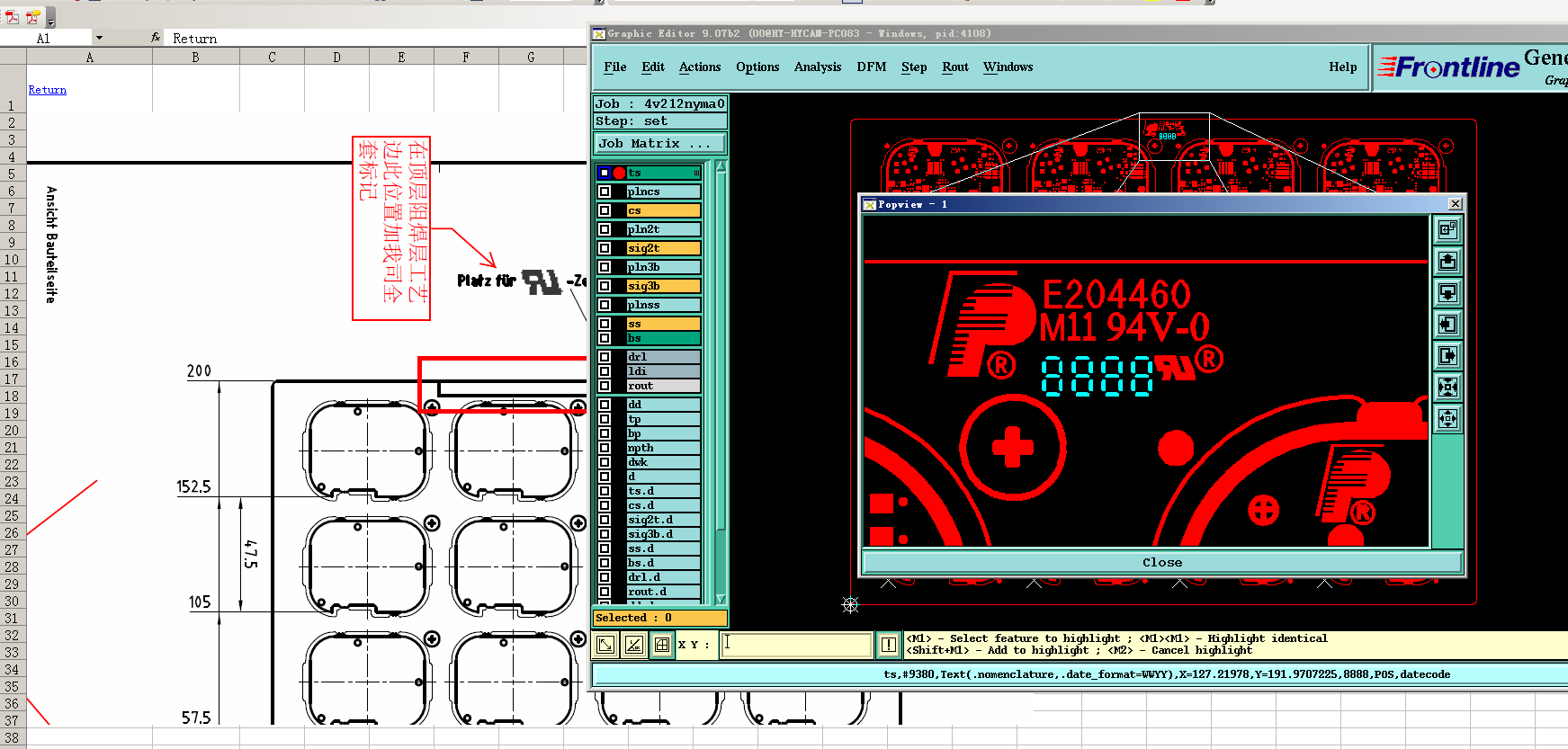
Task: Open the Step menu
Action: point(914,67)
